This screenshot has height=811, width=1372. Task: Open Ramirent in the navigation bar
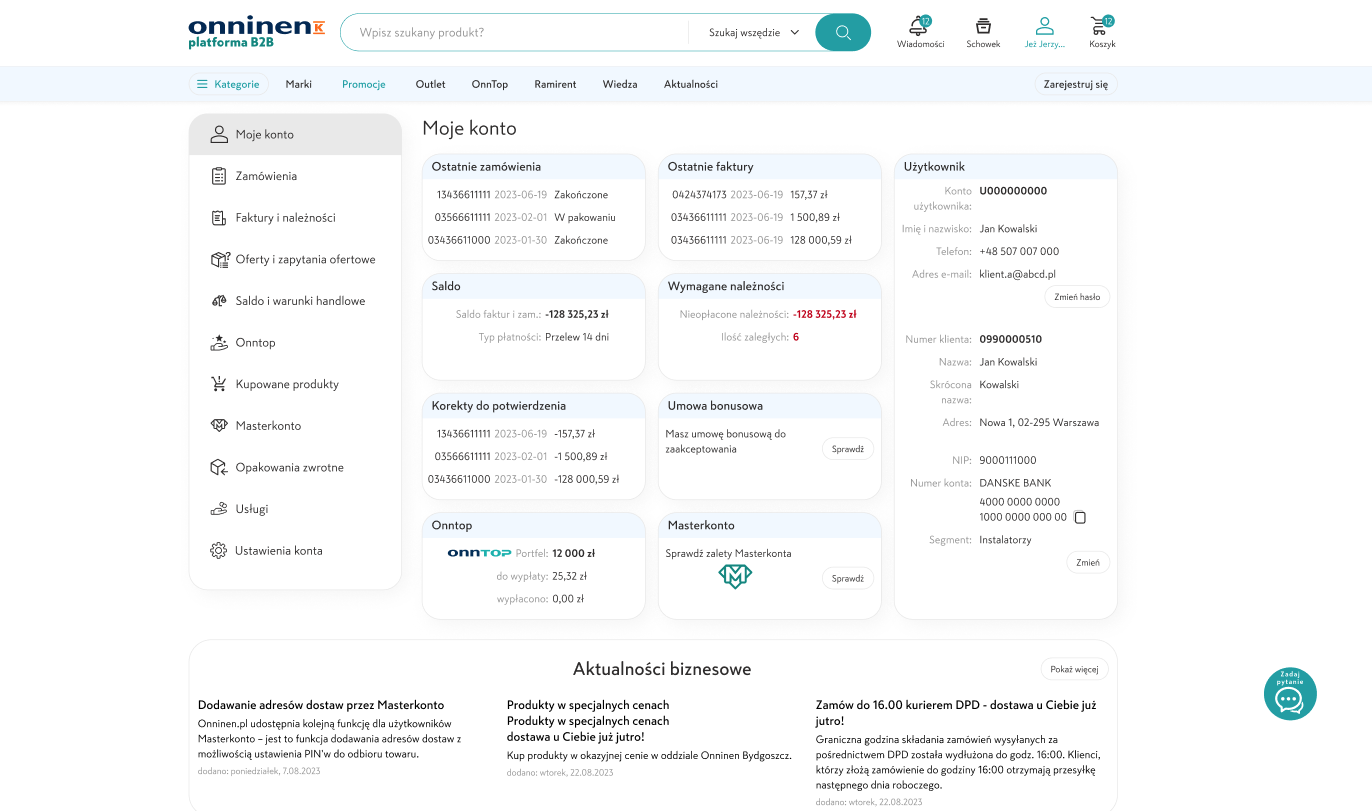(555, 84)
